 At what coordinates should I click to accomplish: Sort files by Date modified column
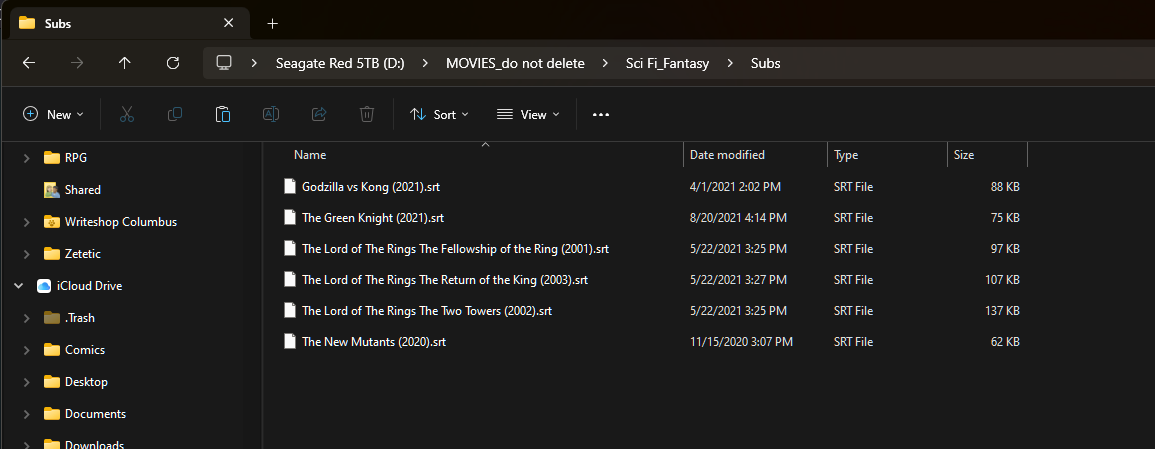coord(728,155)
